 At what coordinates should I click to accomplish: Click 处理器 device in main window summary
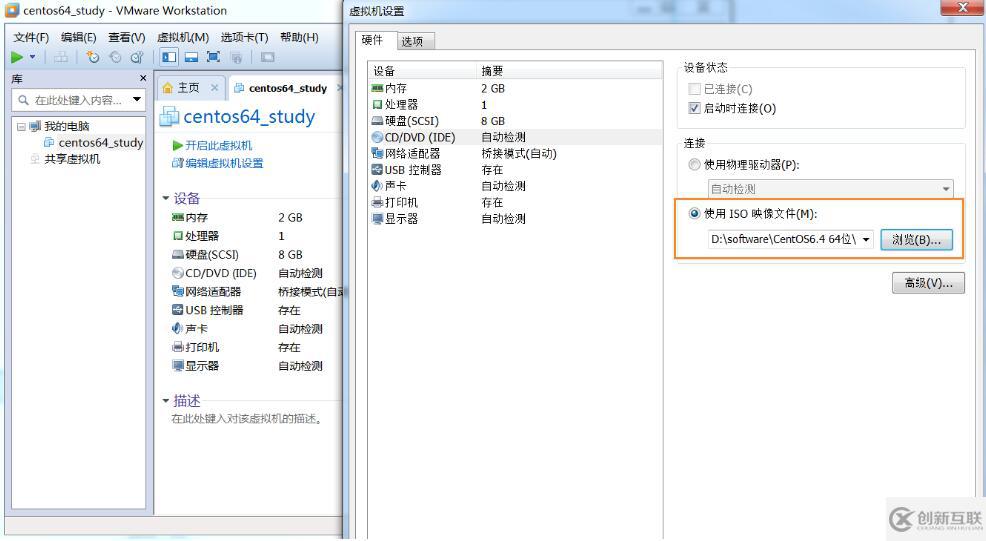202,236
